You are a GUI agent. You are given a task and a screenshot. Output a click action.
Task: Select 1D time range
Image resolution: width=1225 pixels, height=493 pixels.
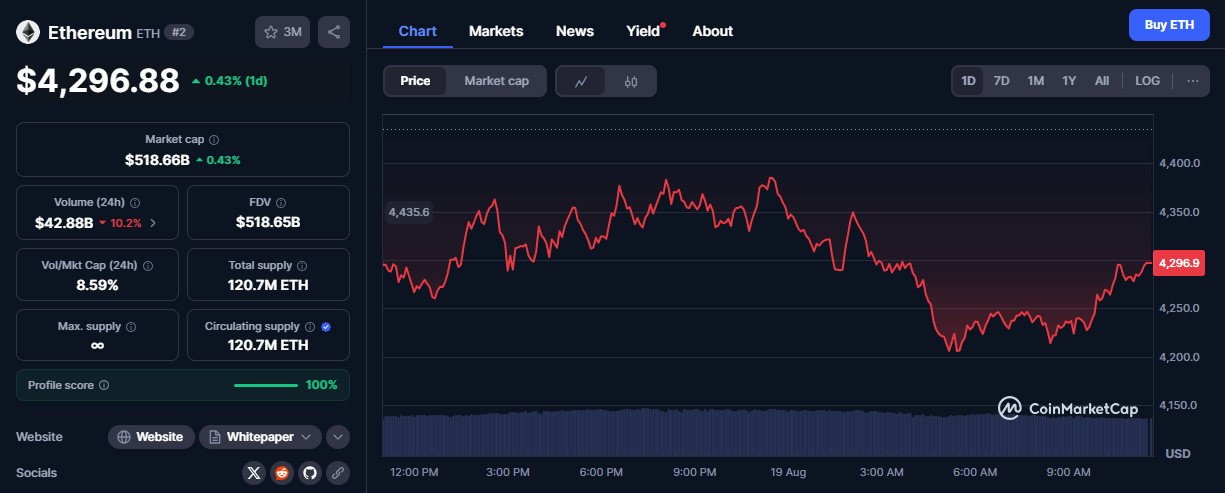968,81
